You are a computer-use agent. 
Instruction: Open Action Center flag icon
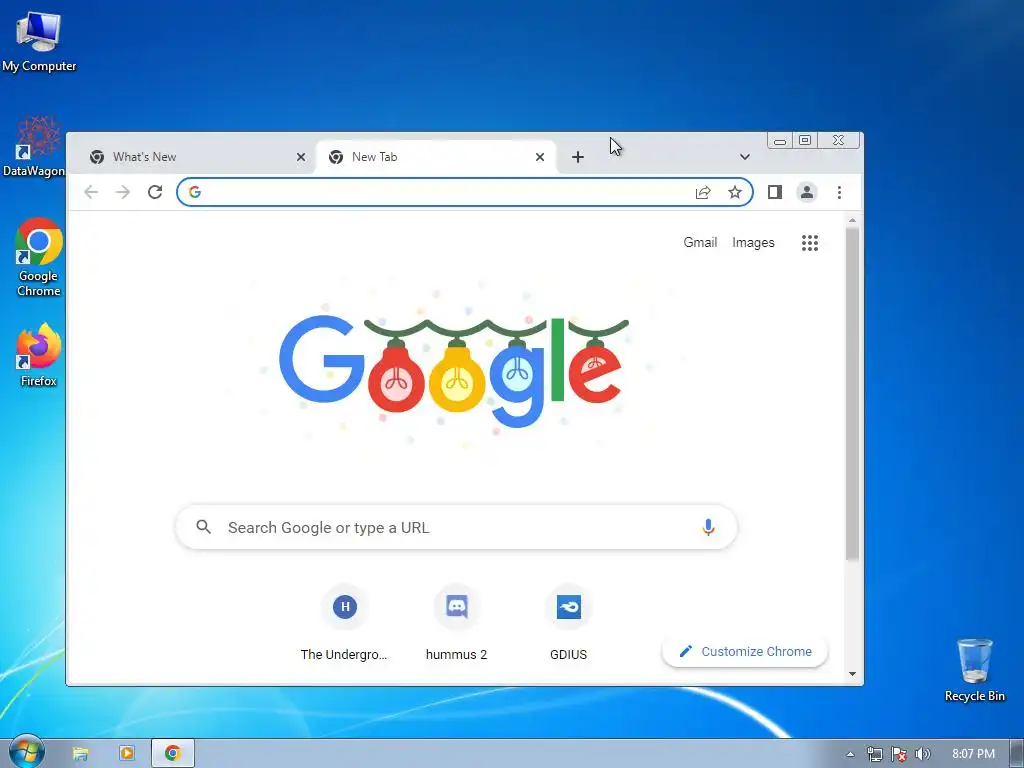pyautogui.click(x=899, y=754)
